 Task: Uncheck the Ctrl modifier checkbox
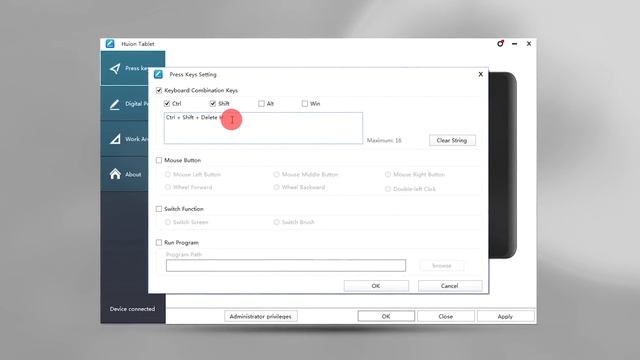click(x=167, y=104)
